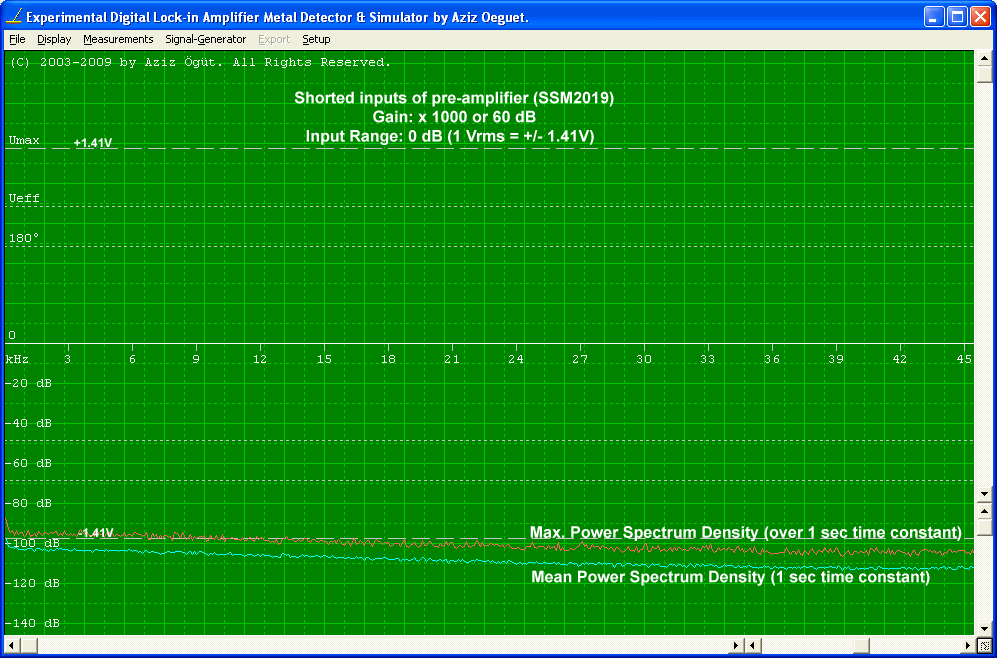The image size is (997, 658).
Task: Click up arrow of upper vertical scrollbar
Action: pos(984,58)
